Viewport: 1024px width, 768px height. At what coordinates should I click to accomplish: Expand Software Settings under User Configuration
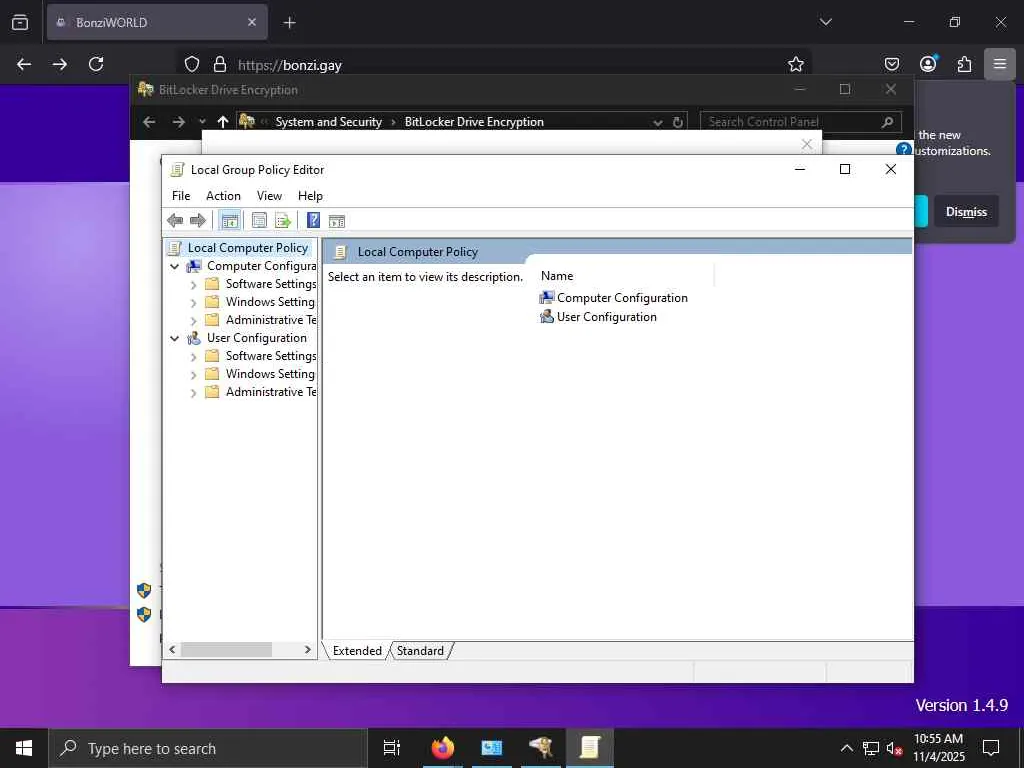click(x=193, y=357)
